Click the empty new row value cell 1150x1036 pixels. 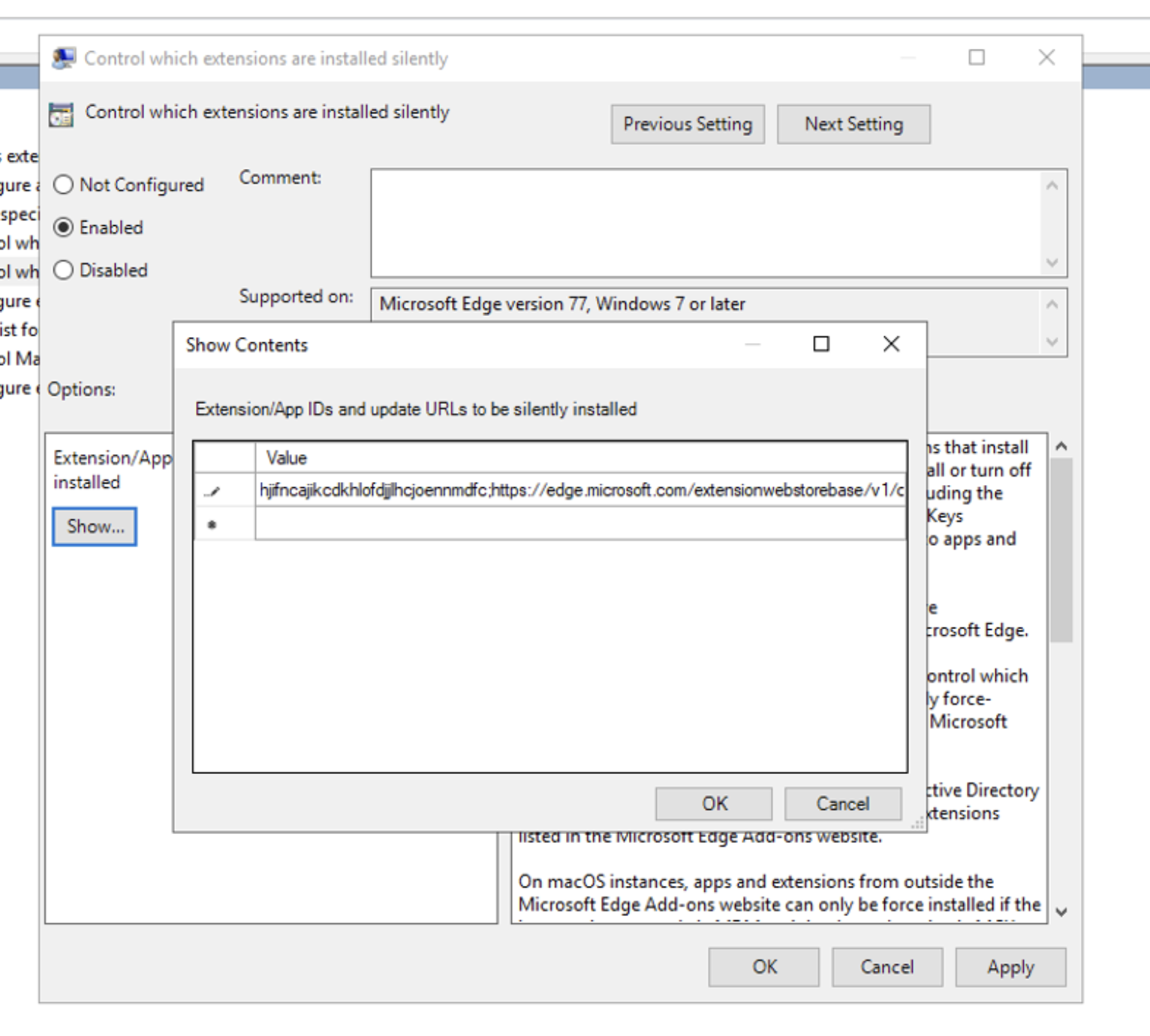pyautogui.click(x=580, y=524)
